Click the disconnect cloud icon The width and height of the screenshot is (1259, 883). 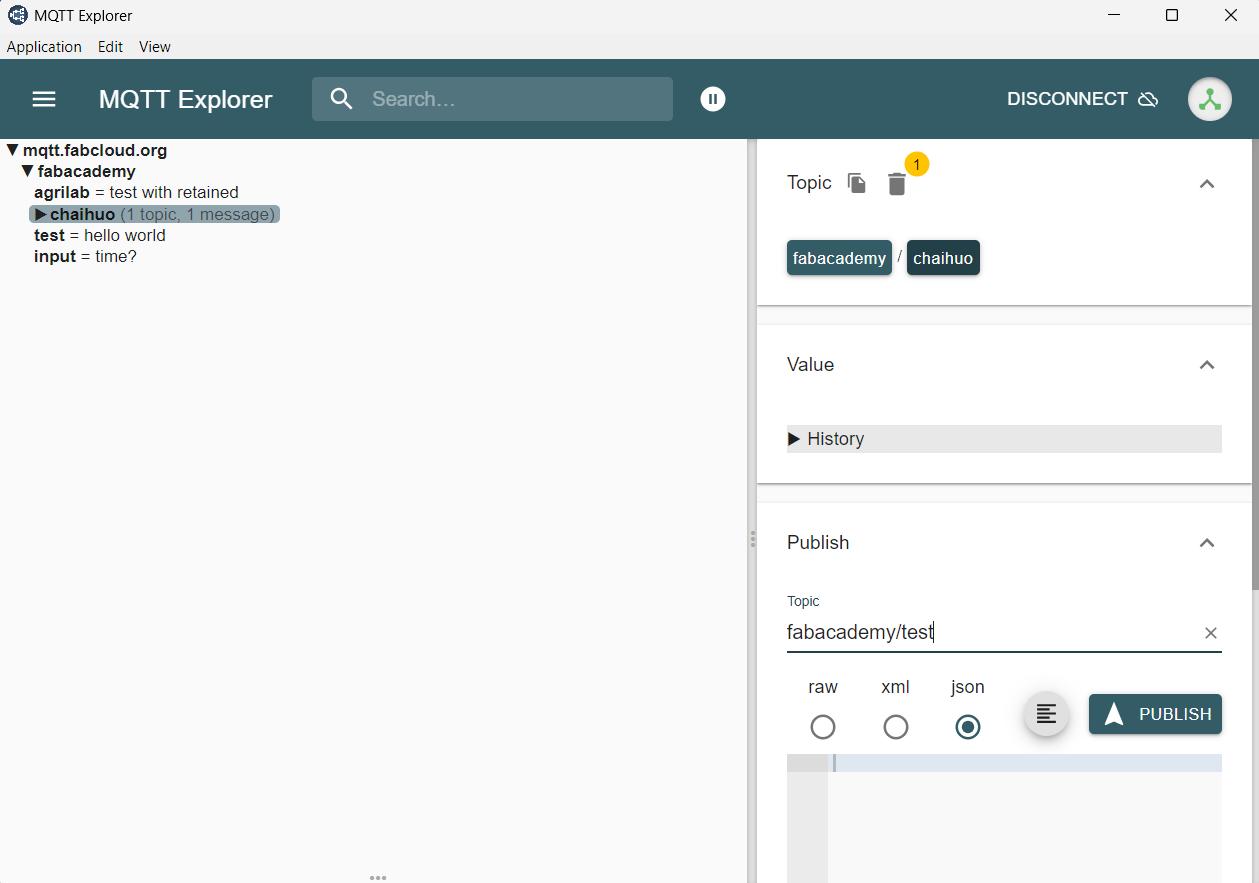click(x=1149, y=99)
